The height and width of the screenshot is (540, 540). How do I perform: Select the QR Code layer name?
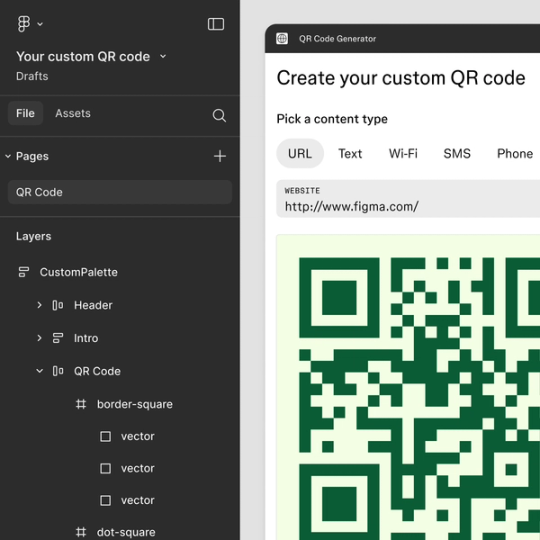[97, 371]
